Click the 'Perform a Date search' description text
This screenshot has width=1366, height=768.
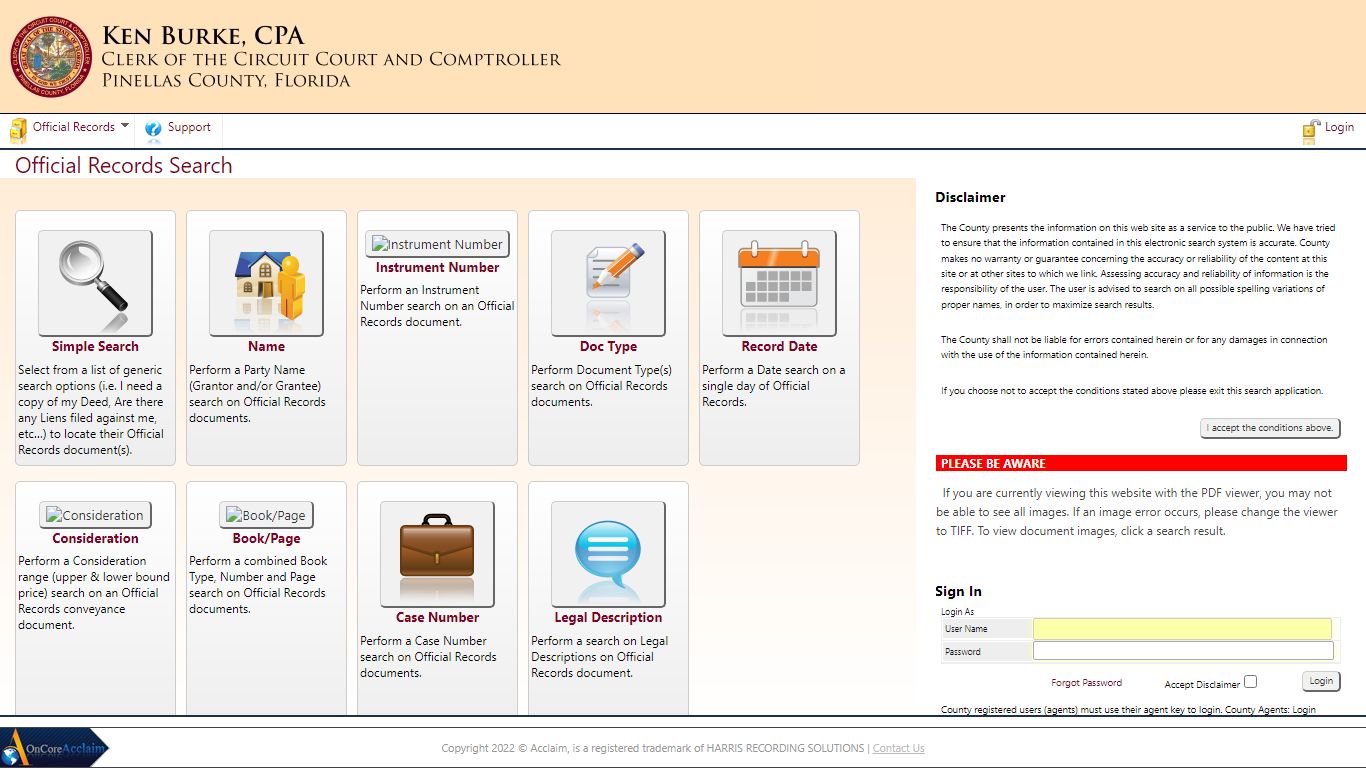[773, 386]
